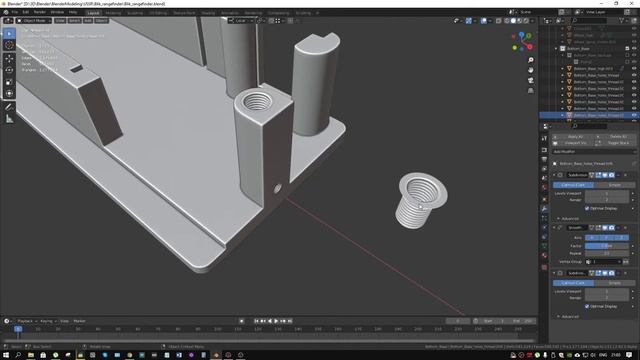Toggle Optimal Display in last Subdivision modifier
Screen dimensions: 640x360
click(587, 307)
